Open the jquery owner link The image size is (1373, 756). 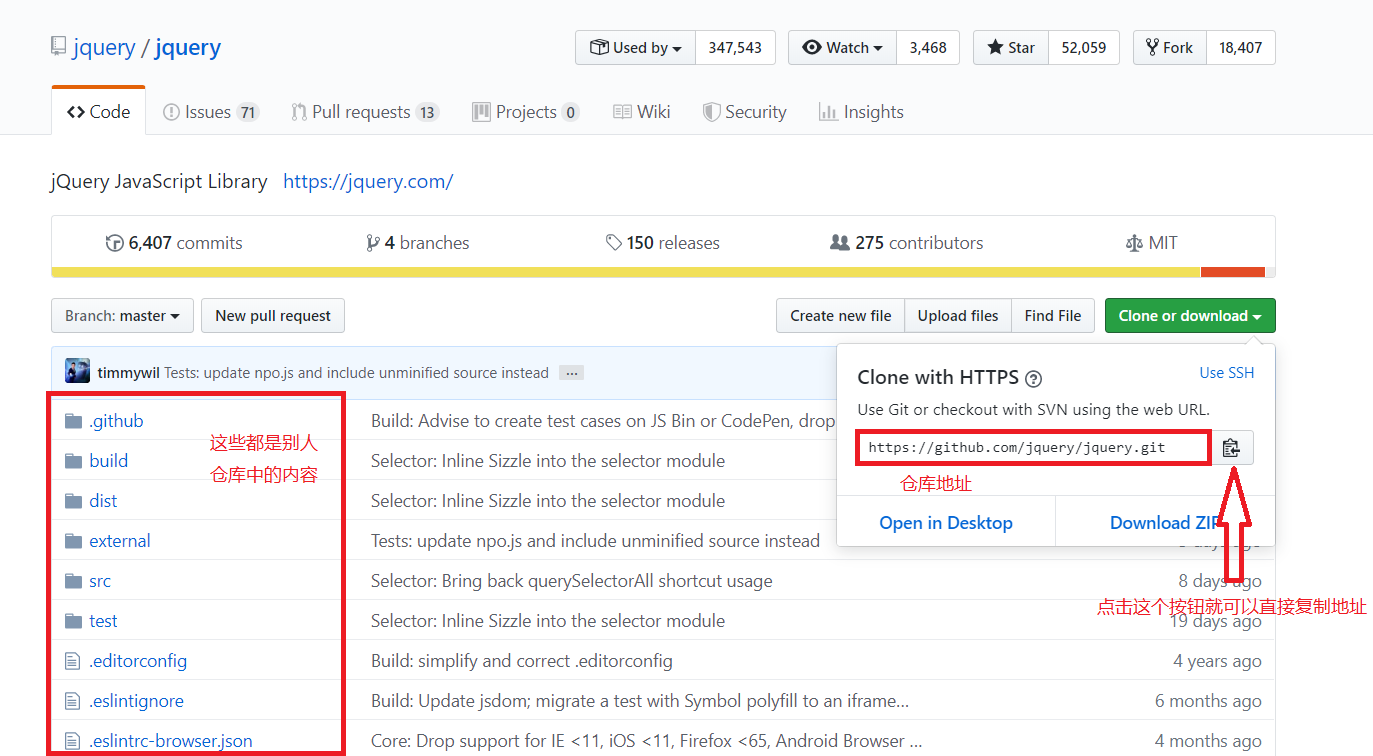coord(104,47)
